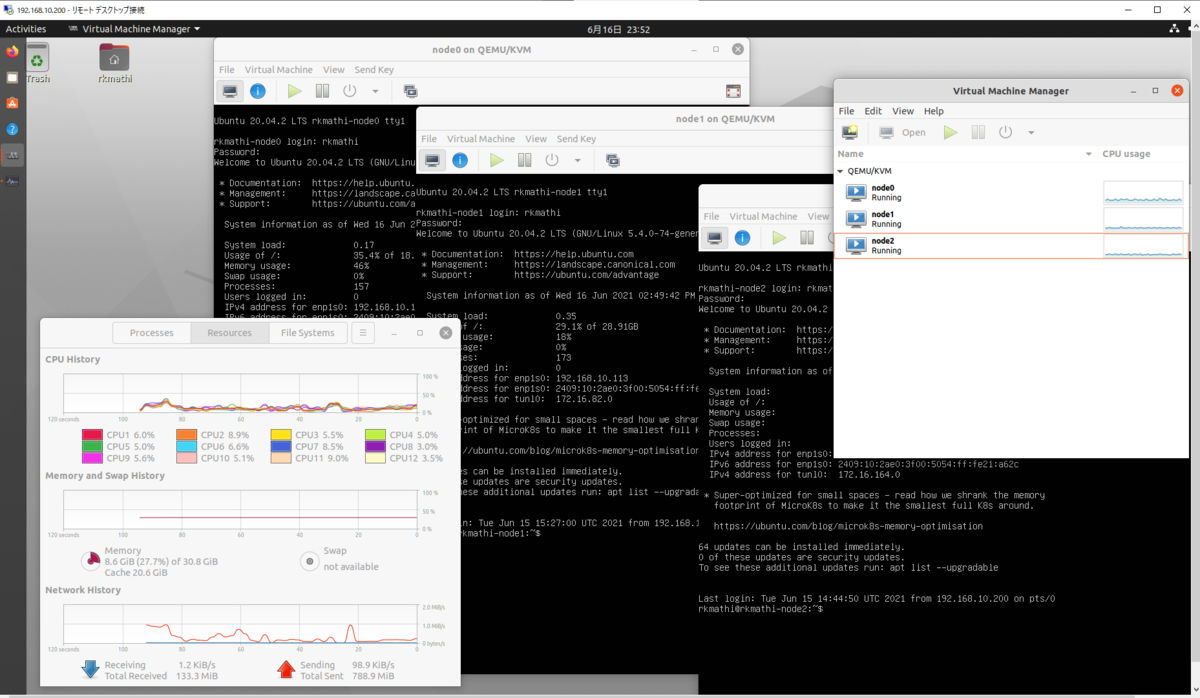
Task: Click the Memory pie chart color picker
Action: pos(90,561)
